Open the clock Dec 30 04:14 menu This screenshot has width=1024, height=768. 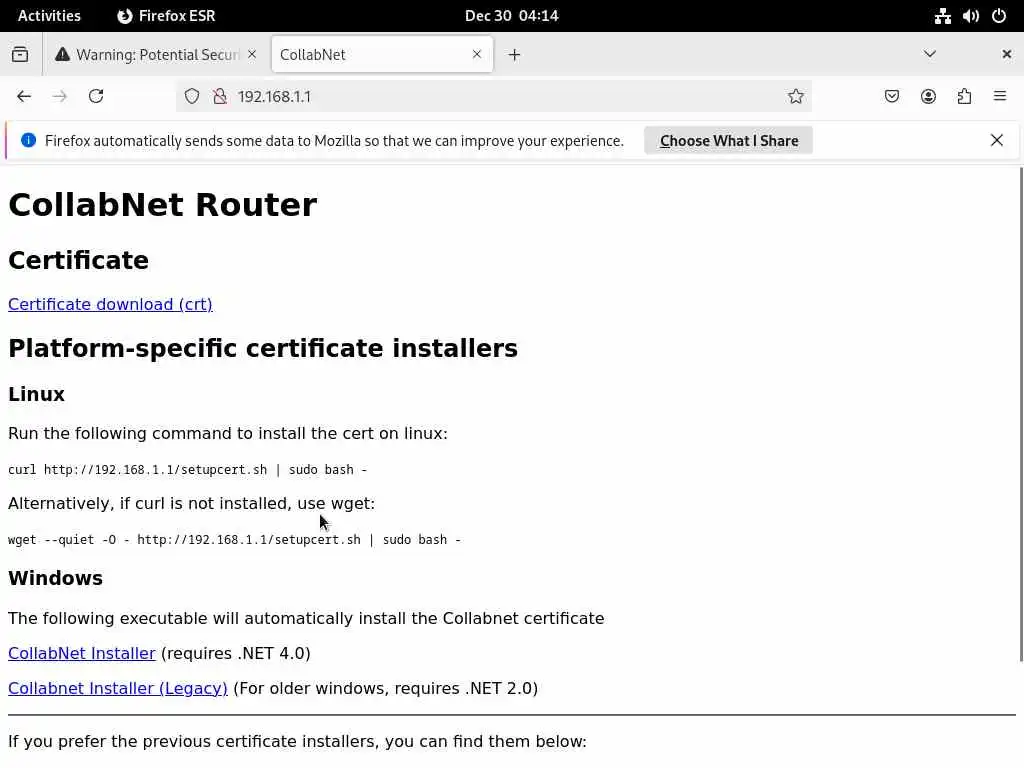click(511, 16)
